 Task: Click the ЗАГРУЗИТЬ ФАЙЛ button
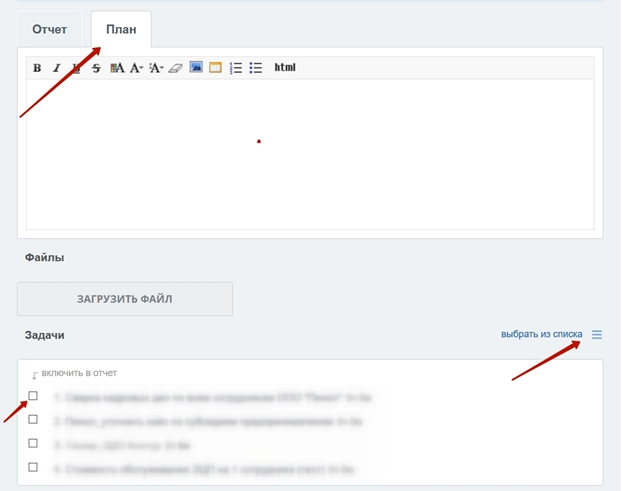tap(125, 298)
